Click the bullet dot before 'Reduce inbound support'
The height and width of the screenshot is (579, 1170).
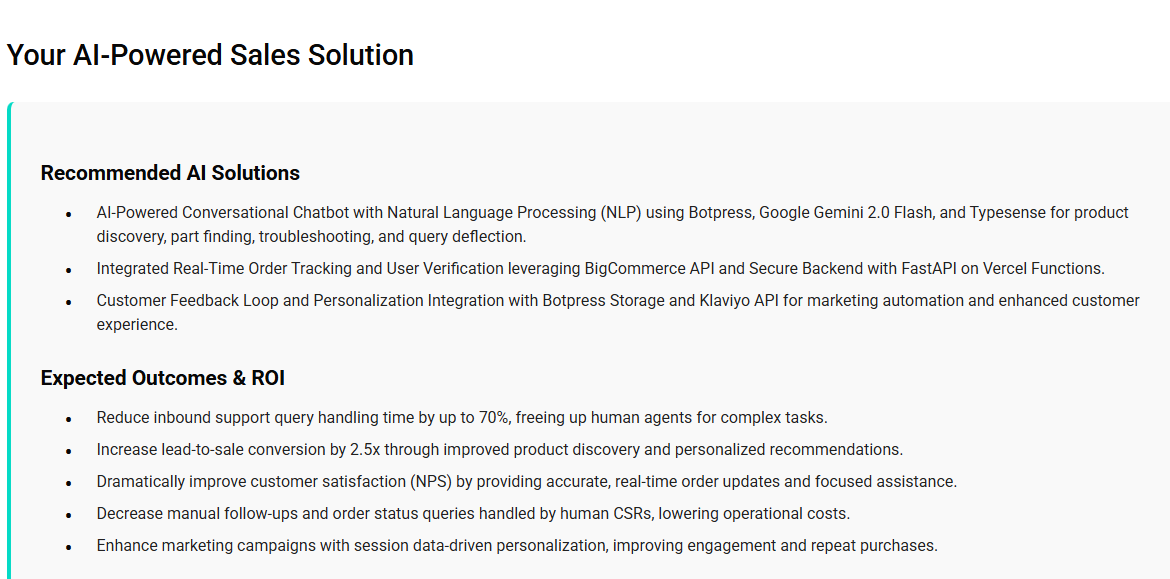tap(69, 419)
